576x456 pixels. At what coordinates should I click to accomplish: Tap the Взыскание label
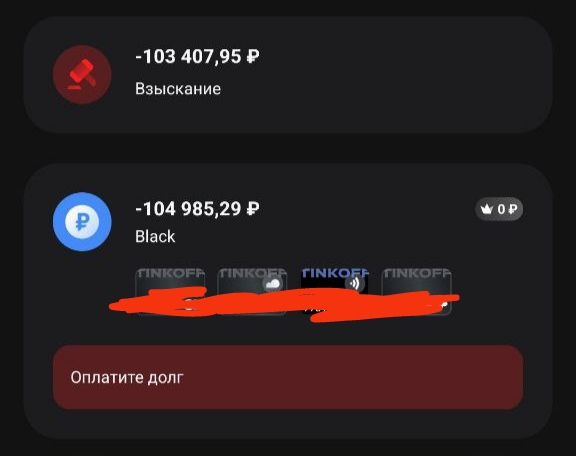[178, 89]
